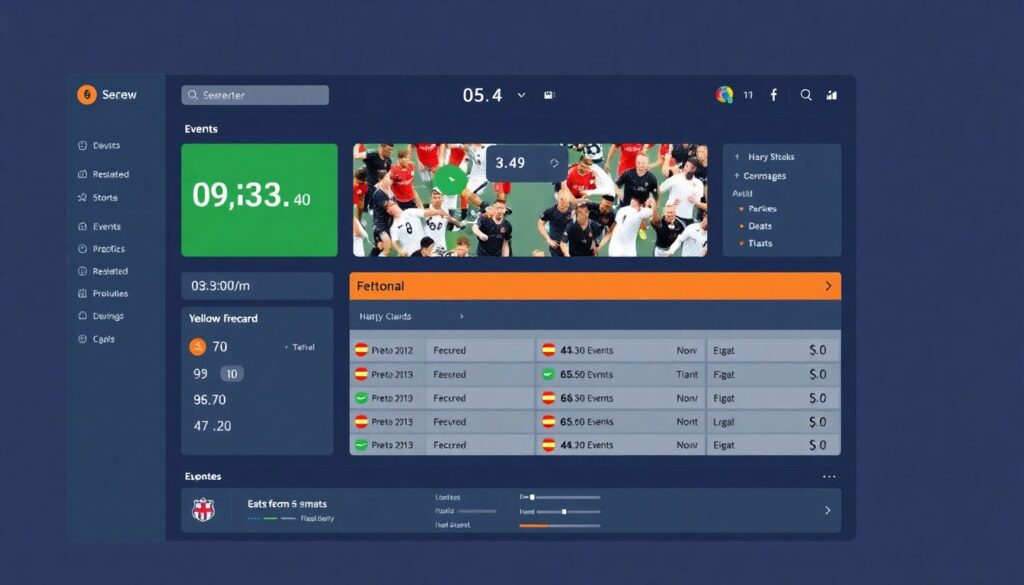
Task: Click the search input field at top
Action: [x=255, y=95]
